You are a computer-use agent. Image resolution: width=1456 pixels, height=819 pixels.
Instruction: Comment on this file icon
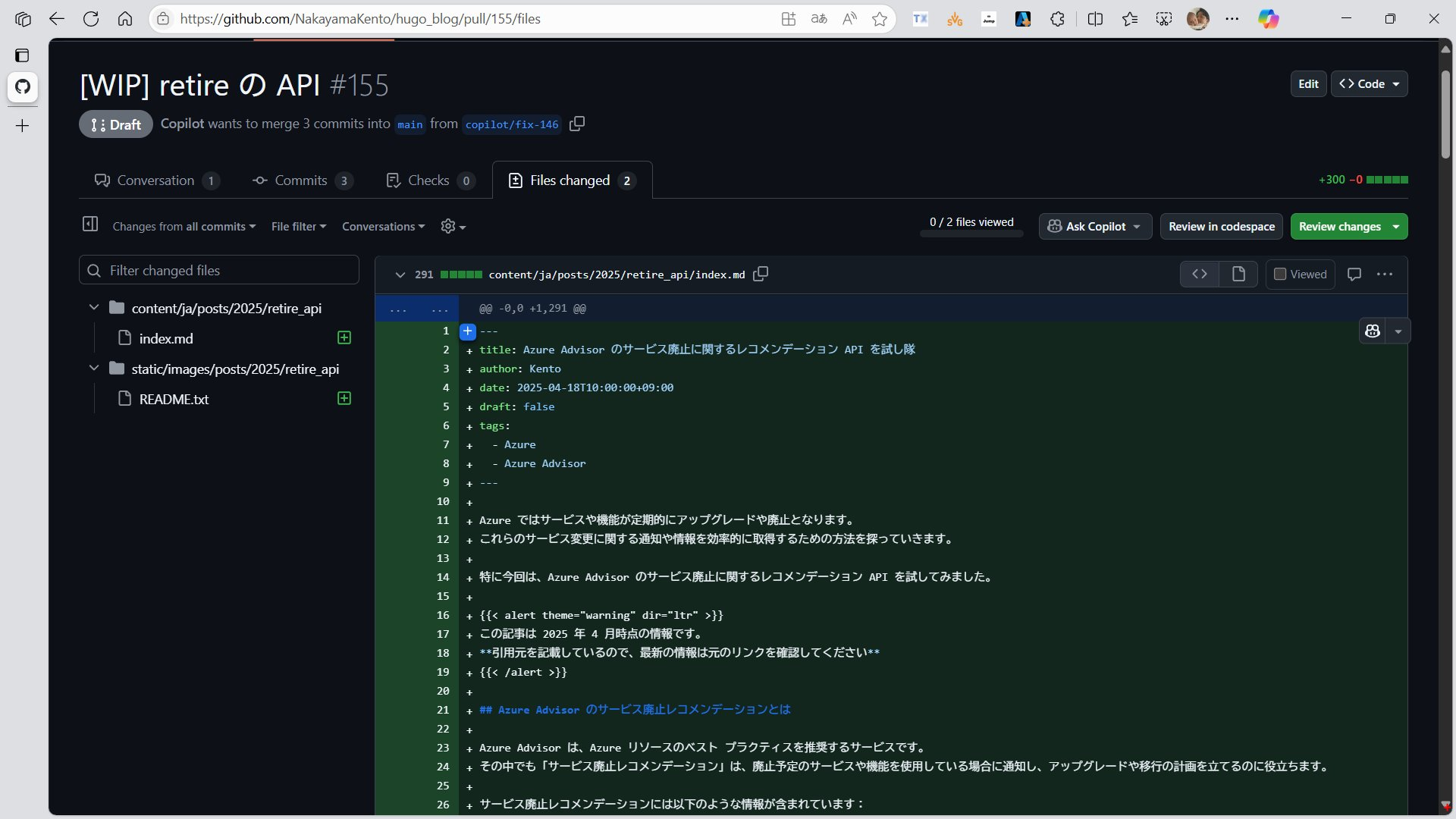coord(1354,274)
